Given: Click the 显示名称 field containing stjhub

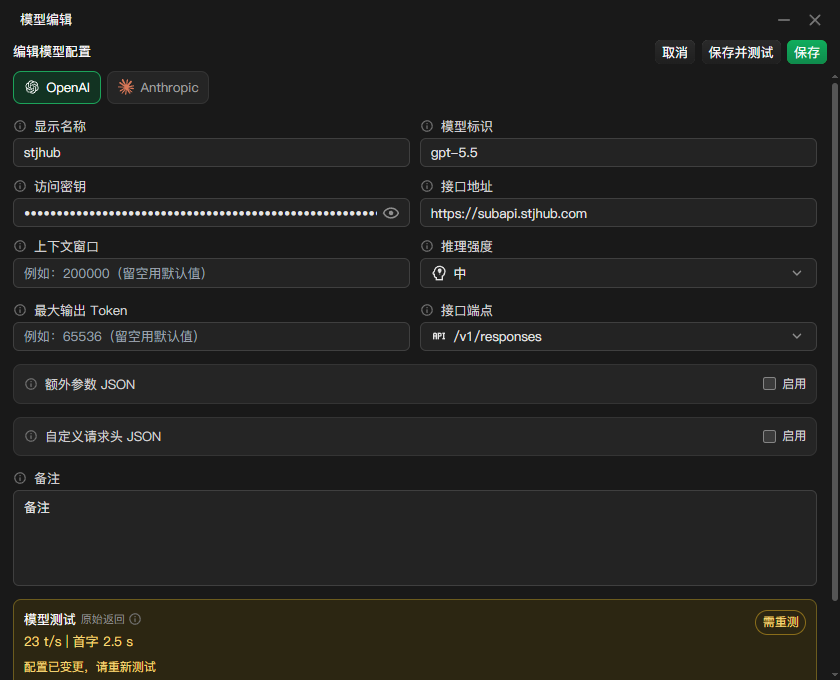Looking at the screenshot, I should click(x=212, y=153).
